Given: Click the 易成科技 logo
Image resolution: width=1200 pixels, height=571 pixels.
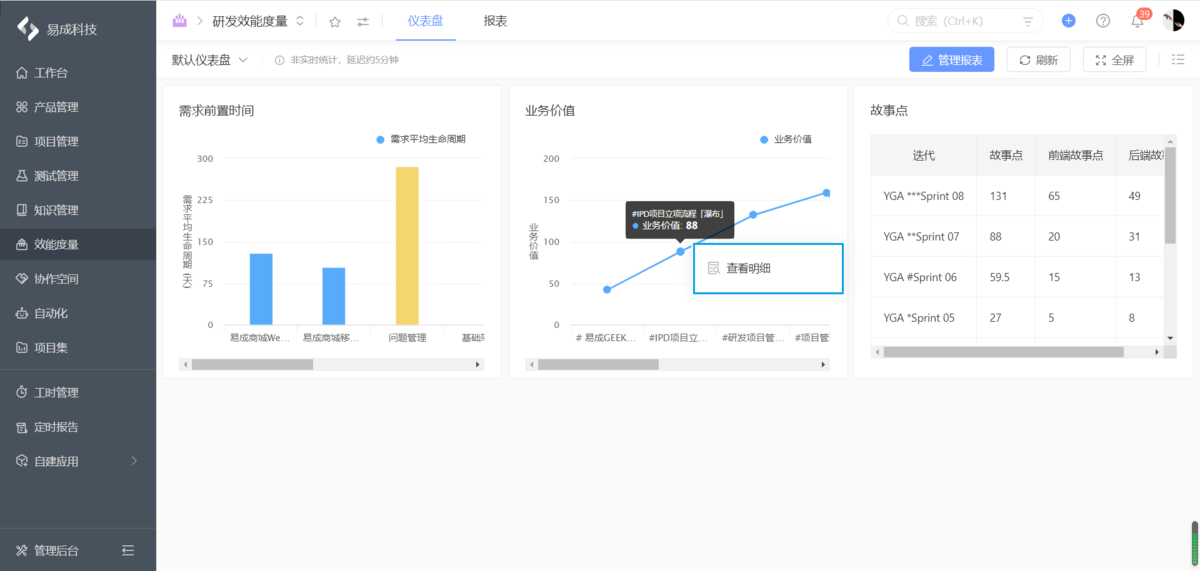Looking at the screenshot, I should (57, 28).
